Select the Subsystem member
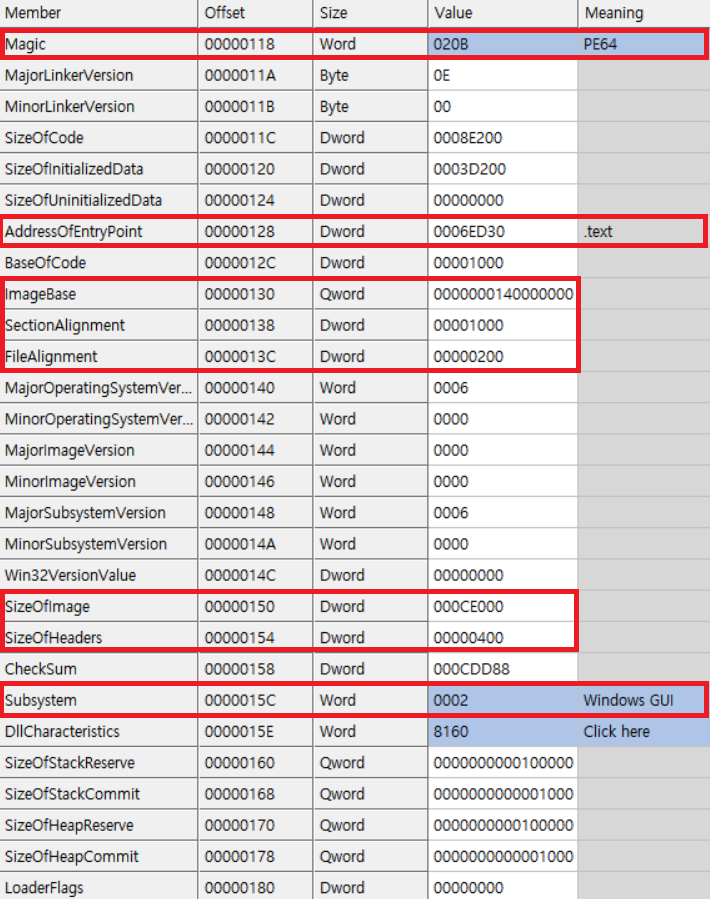Image resolution: width=710 pixels, height=899 pixels. pos(99,700)
